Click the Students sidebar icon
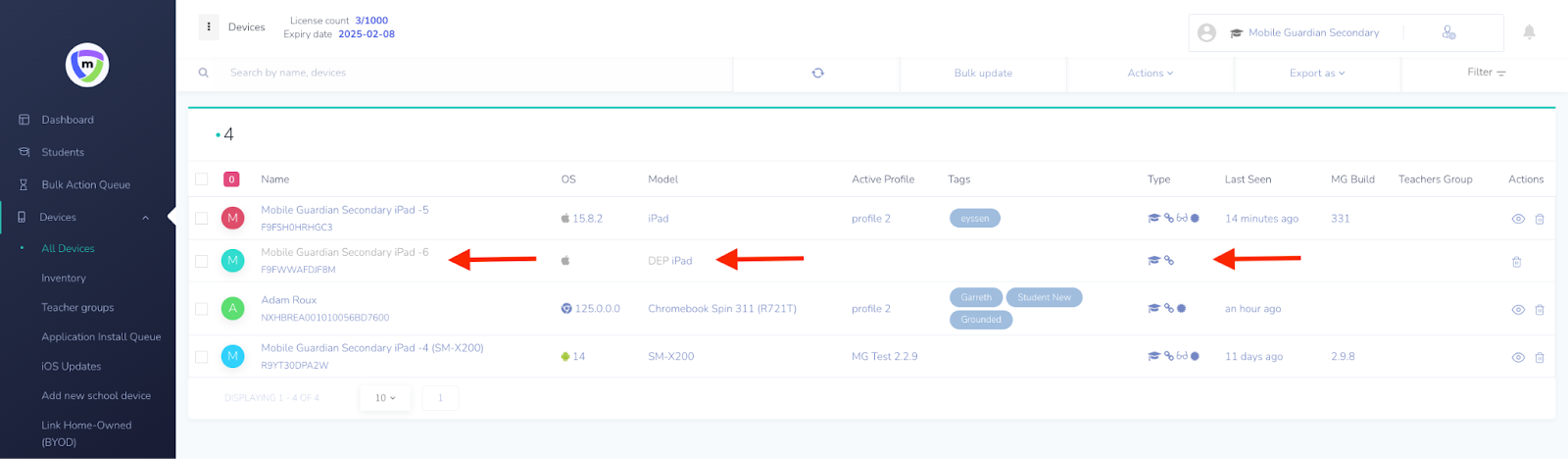 point(24,152)
